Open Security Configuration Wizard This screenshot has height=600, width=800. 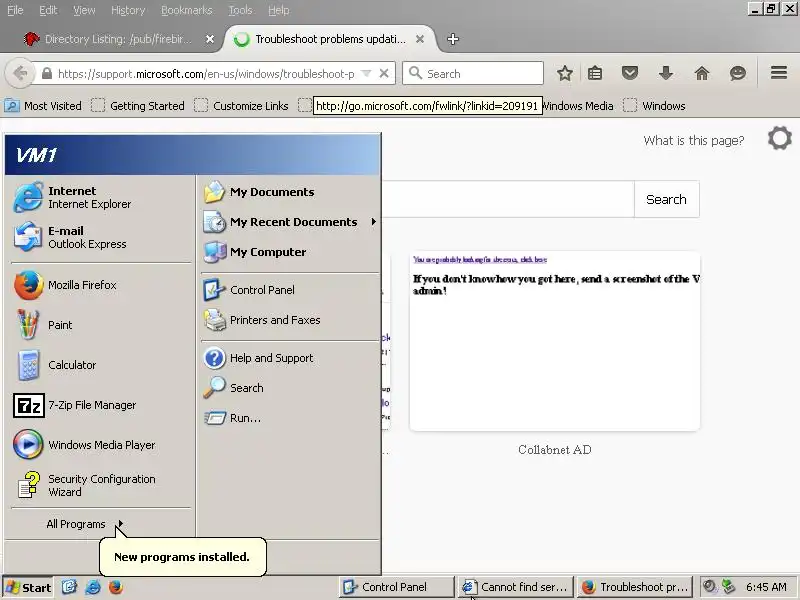tap(101, 485)
